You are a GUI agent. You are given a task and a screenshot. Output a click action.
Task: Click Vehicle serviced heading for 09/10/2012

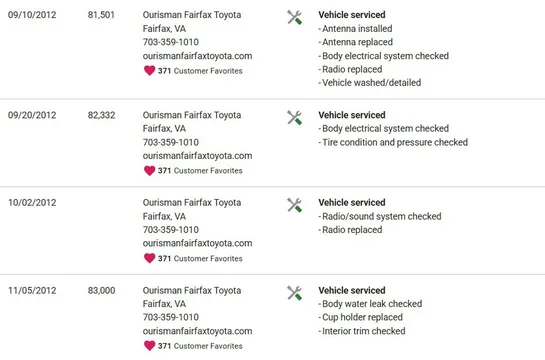(x=352, y=15)
